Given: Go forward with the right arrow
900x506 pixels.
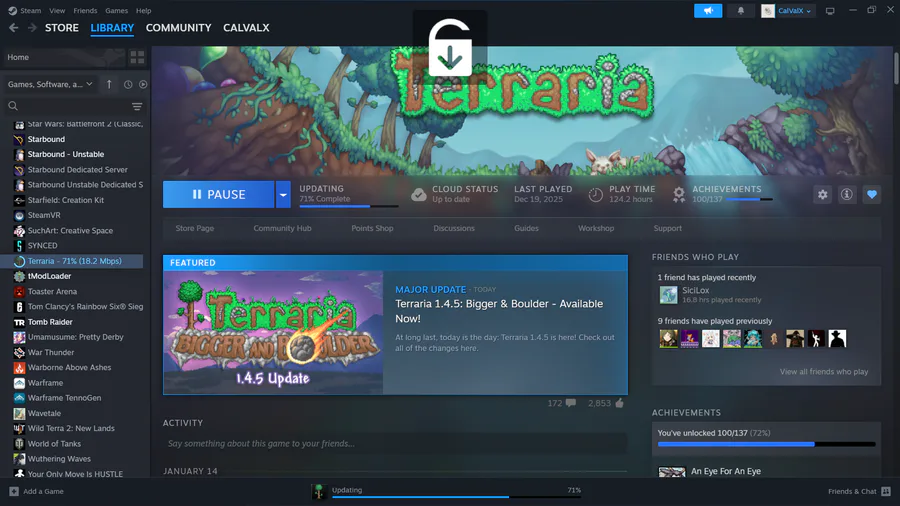Looking at the screenshot, I should tap(32, 28).
